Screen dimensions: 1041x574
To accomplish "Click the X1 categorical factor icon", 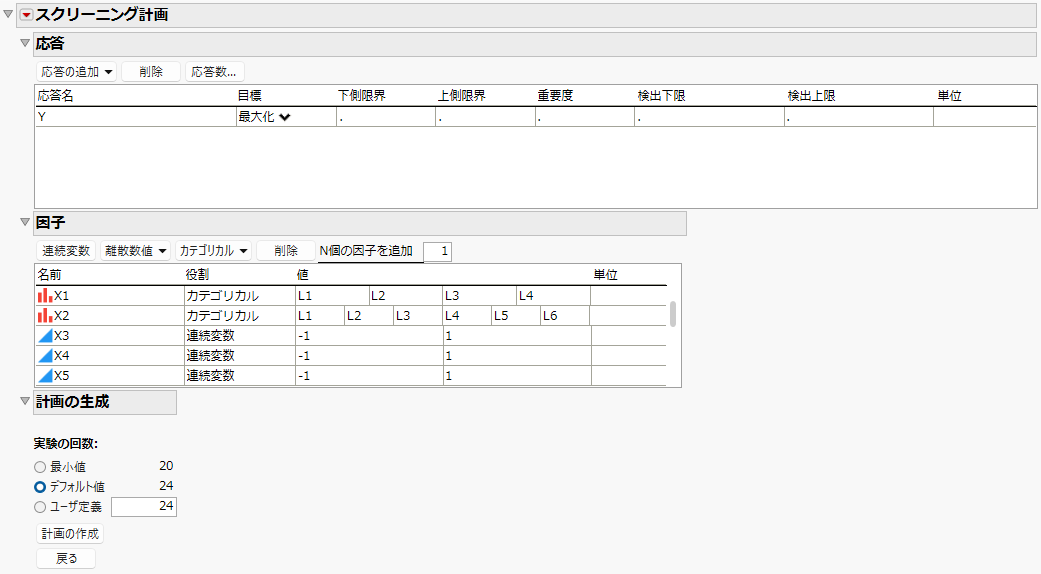I will tap(44, 295).
